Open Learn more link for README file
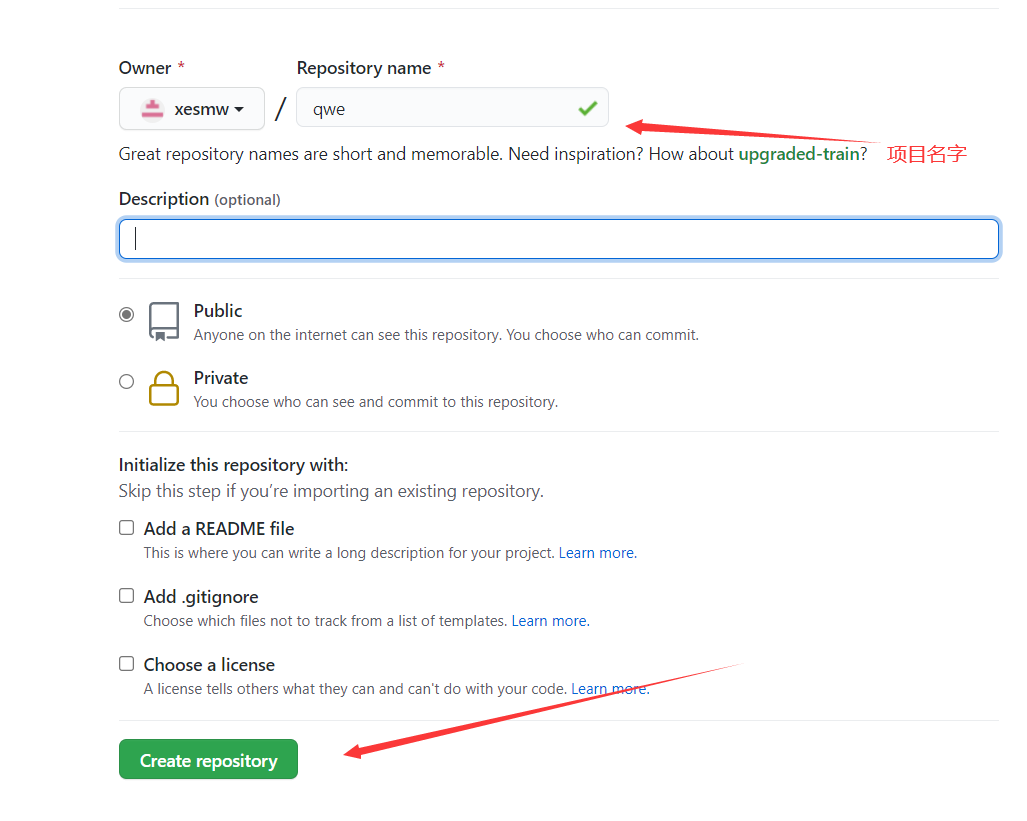This screenshot has width=1027, height=821. coord(596,553)
